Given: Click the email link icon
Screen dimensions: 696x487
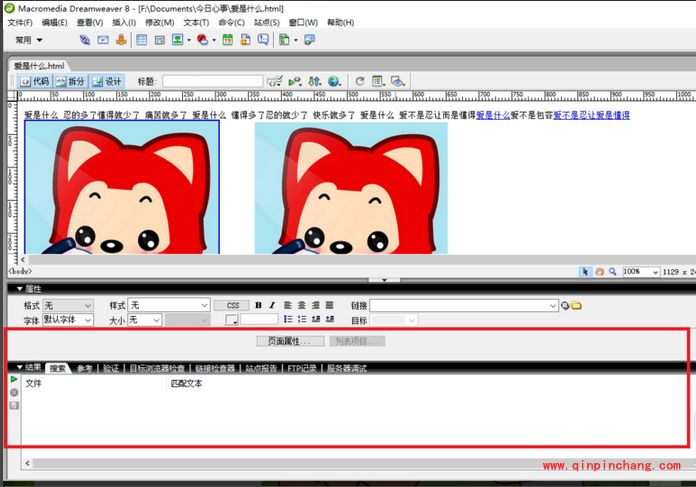Looking at the screenshot, I should pos(103,40).
